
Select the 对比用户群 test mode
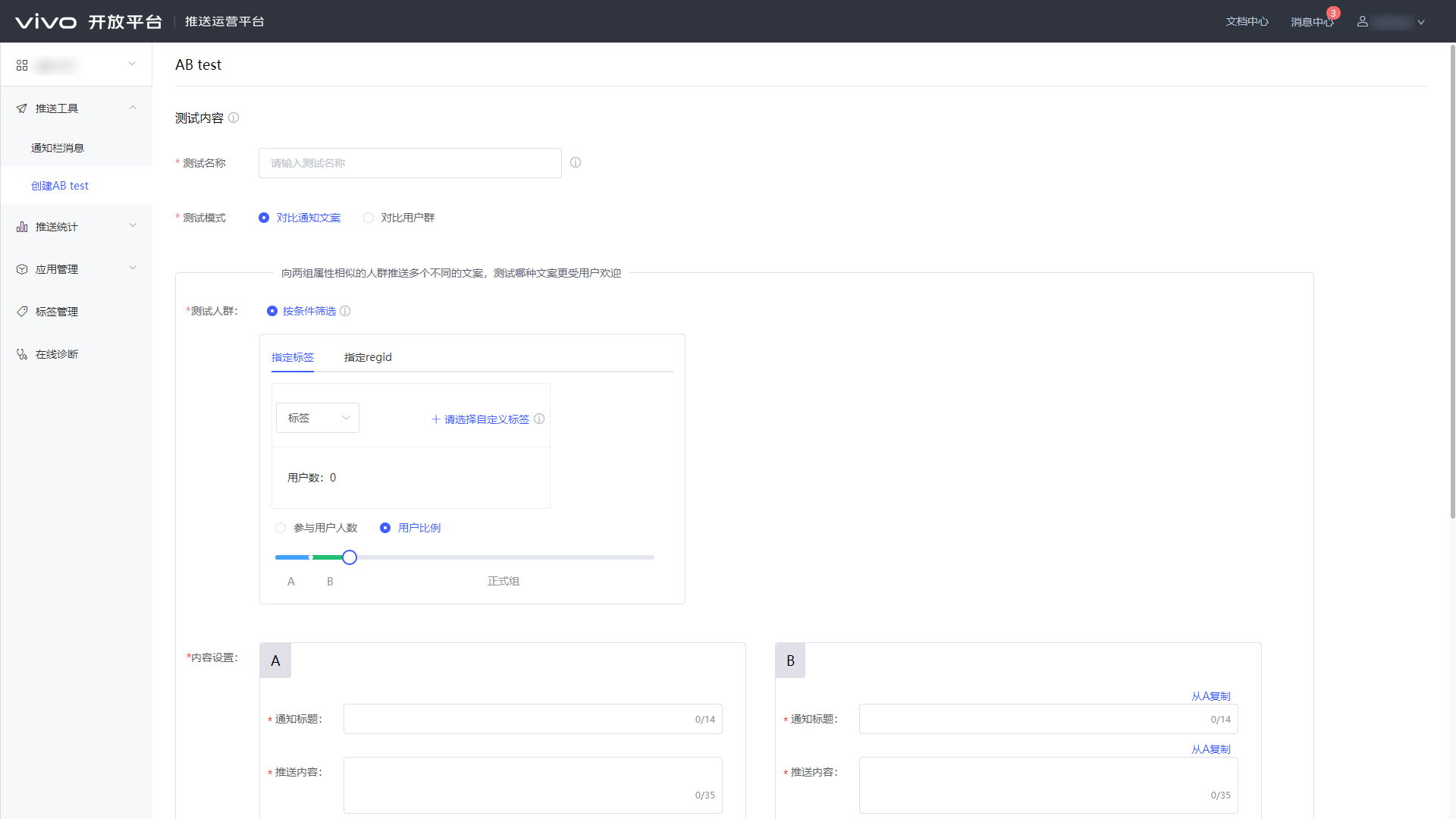coord(399,218)
